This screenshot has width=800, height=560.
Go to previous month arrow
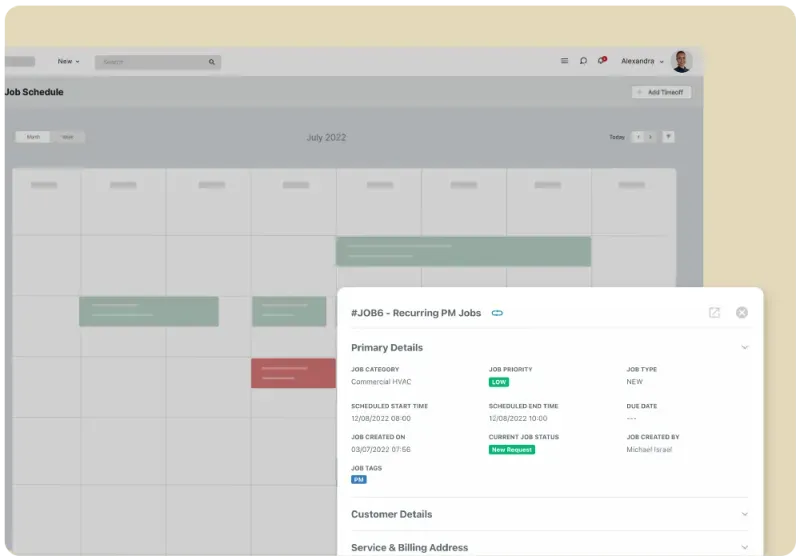coord(638,137)
